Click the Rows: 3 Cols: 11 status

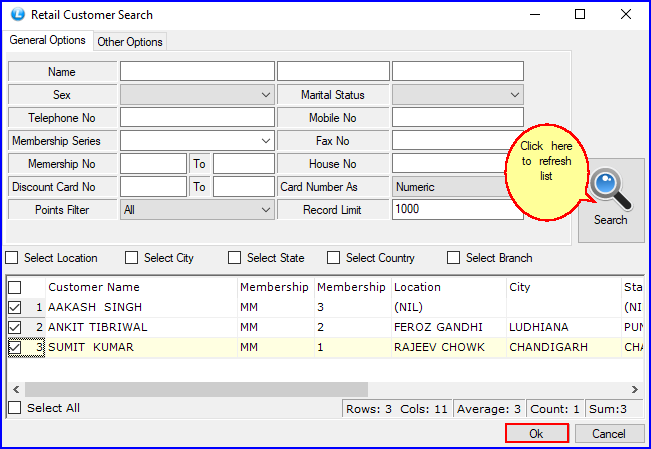(x=397, y=409)
